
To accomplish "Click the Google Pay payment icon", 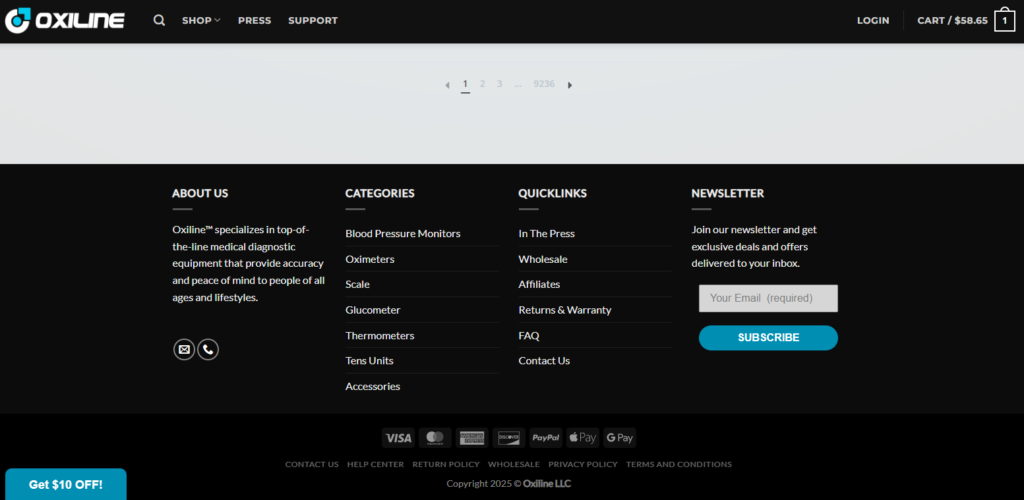I will coord(620,438).
